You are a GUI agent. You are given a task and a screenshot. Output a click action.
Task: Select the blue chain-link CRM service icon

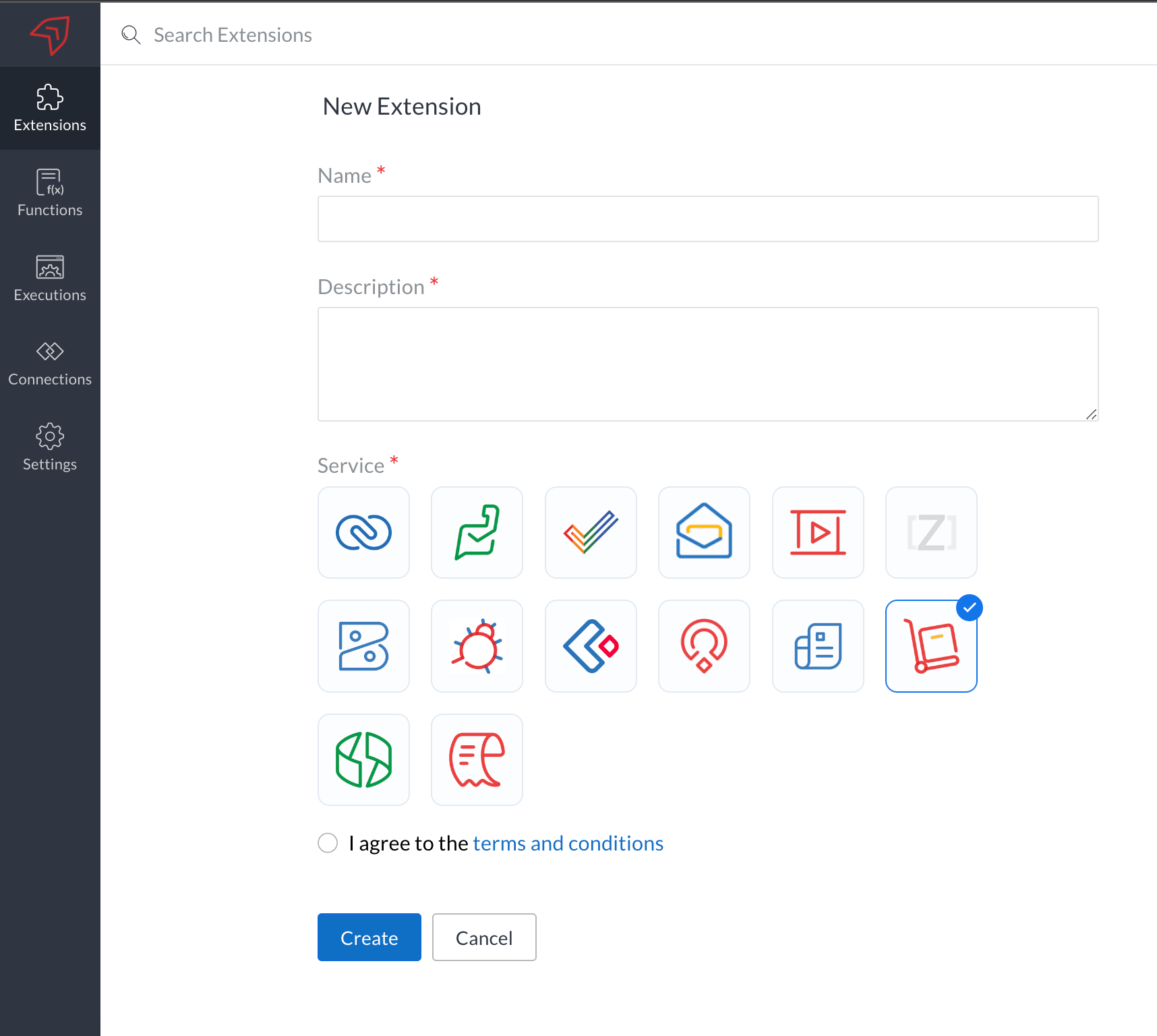(x=363, y=532)
